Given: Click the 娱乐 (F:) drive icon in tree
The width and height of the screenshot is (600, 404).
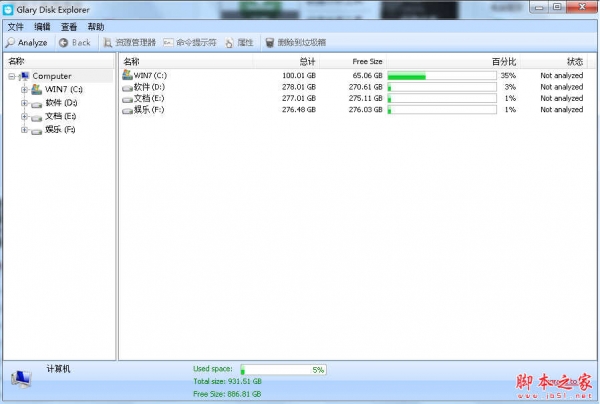Looking at the screenshot, I should (37, 131).
